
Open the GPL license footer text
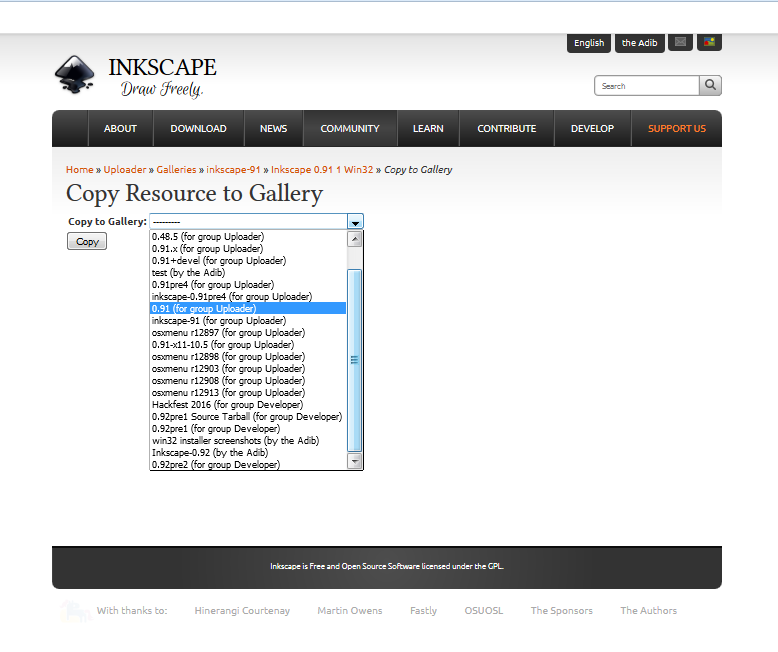pyautogui.click(x=387, y=566)
